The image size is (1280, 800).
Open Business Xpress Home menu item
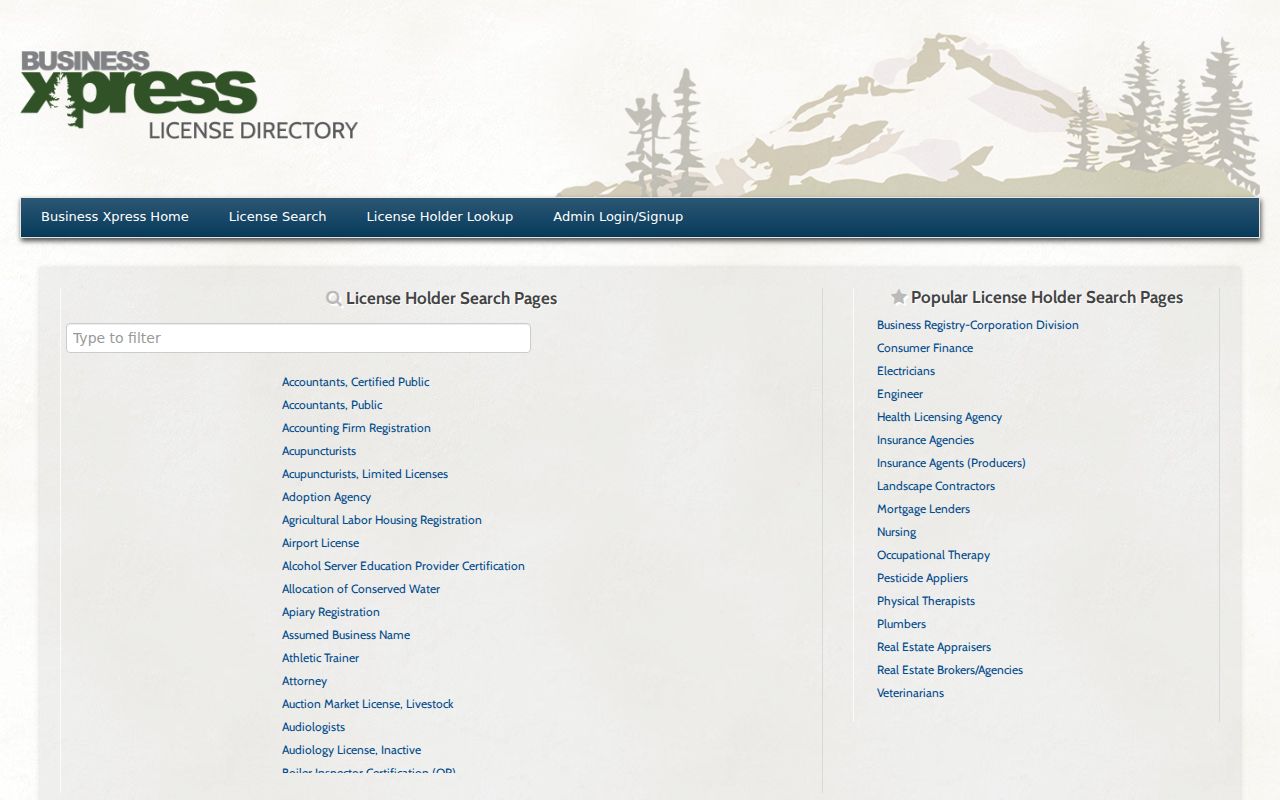[115, 217]
